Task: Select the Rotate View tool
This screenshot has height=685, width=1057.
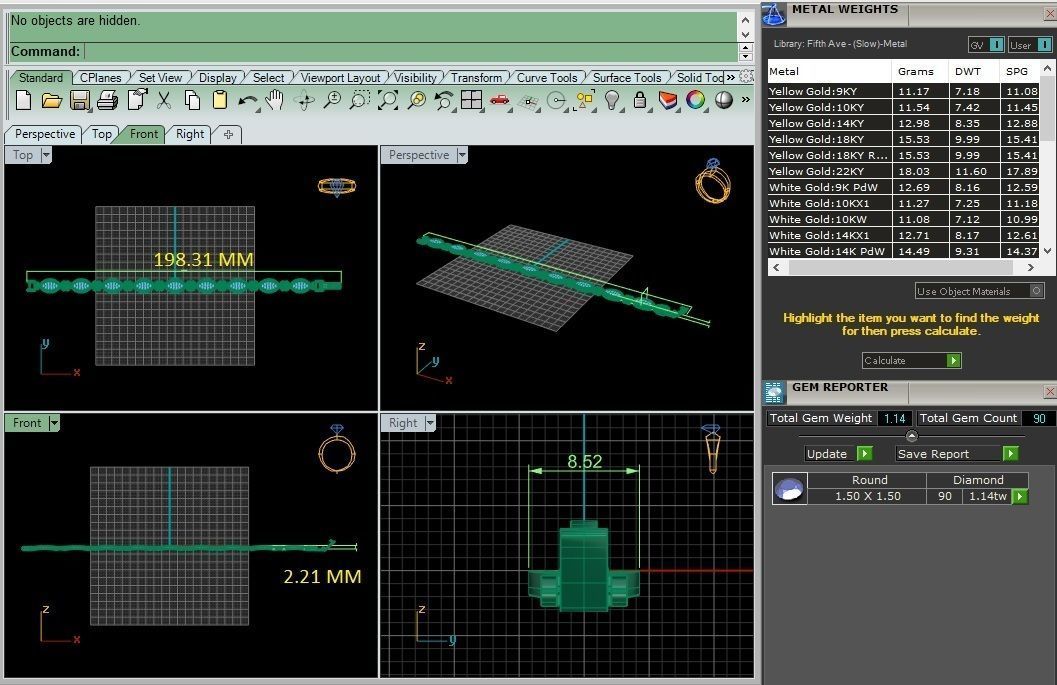Action: pos(304,101)
